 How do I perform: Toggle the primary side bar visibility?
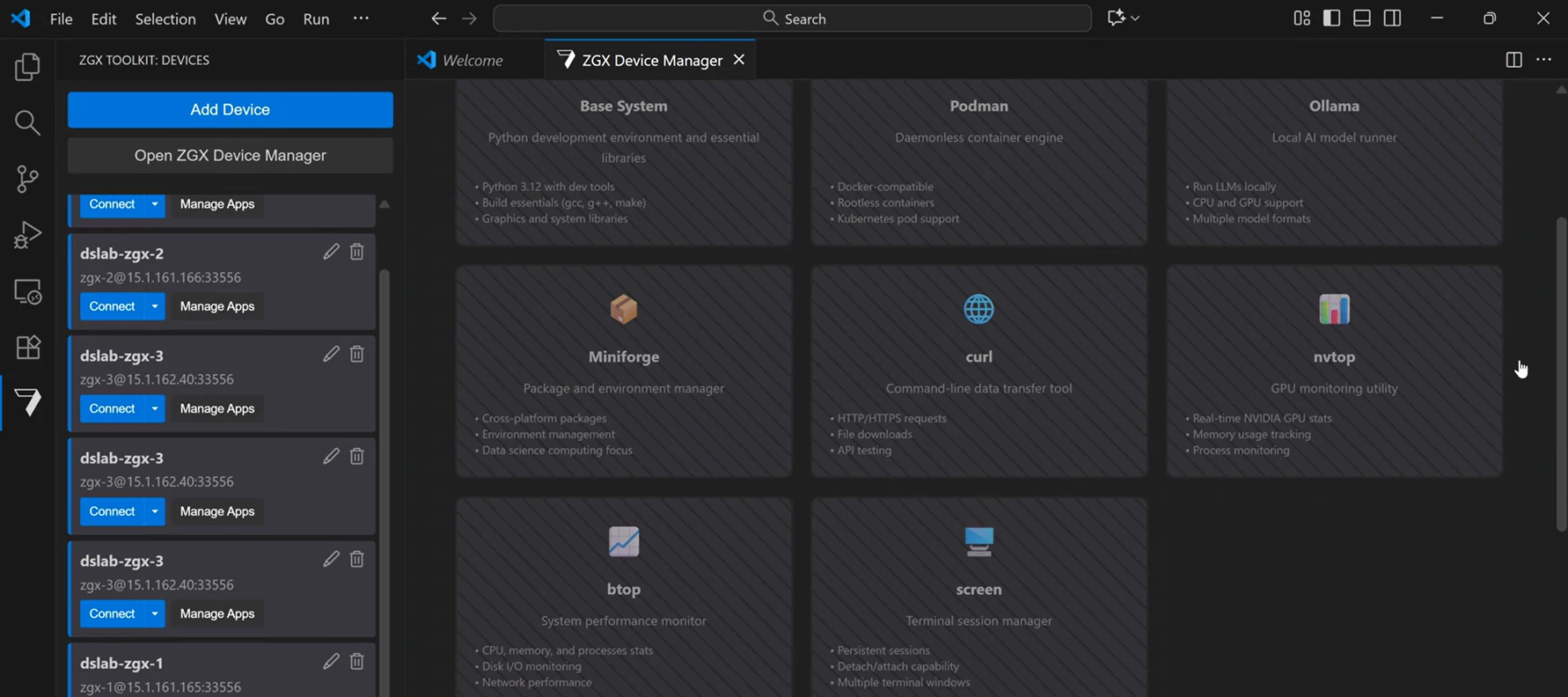(x=1331, y=18)
